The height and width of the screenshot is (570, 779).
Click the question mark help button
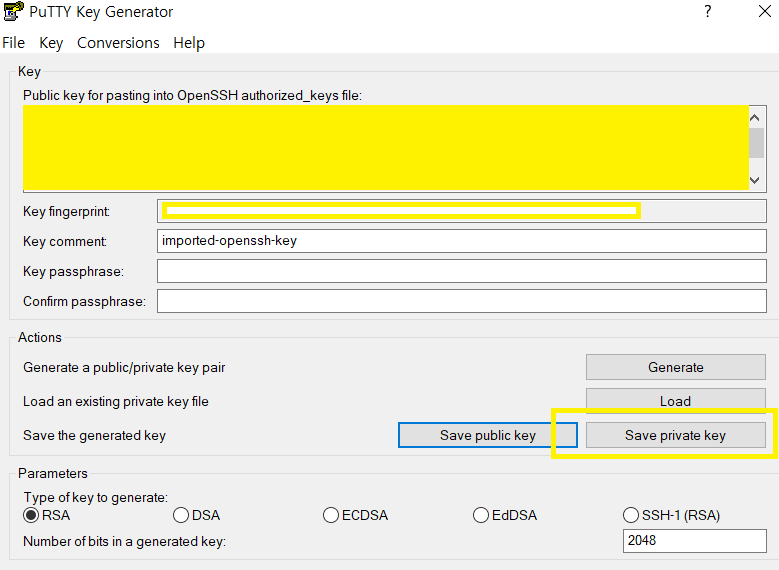click(707, 11)
